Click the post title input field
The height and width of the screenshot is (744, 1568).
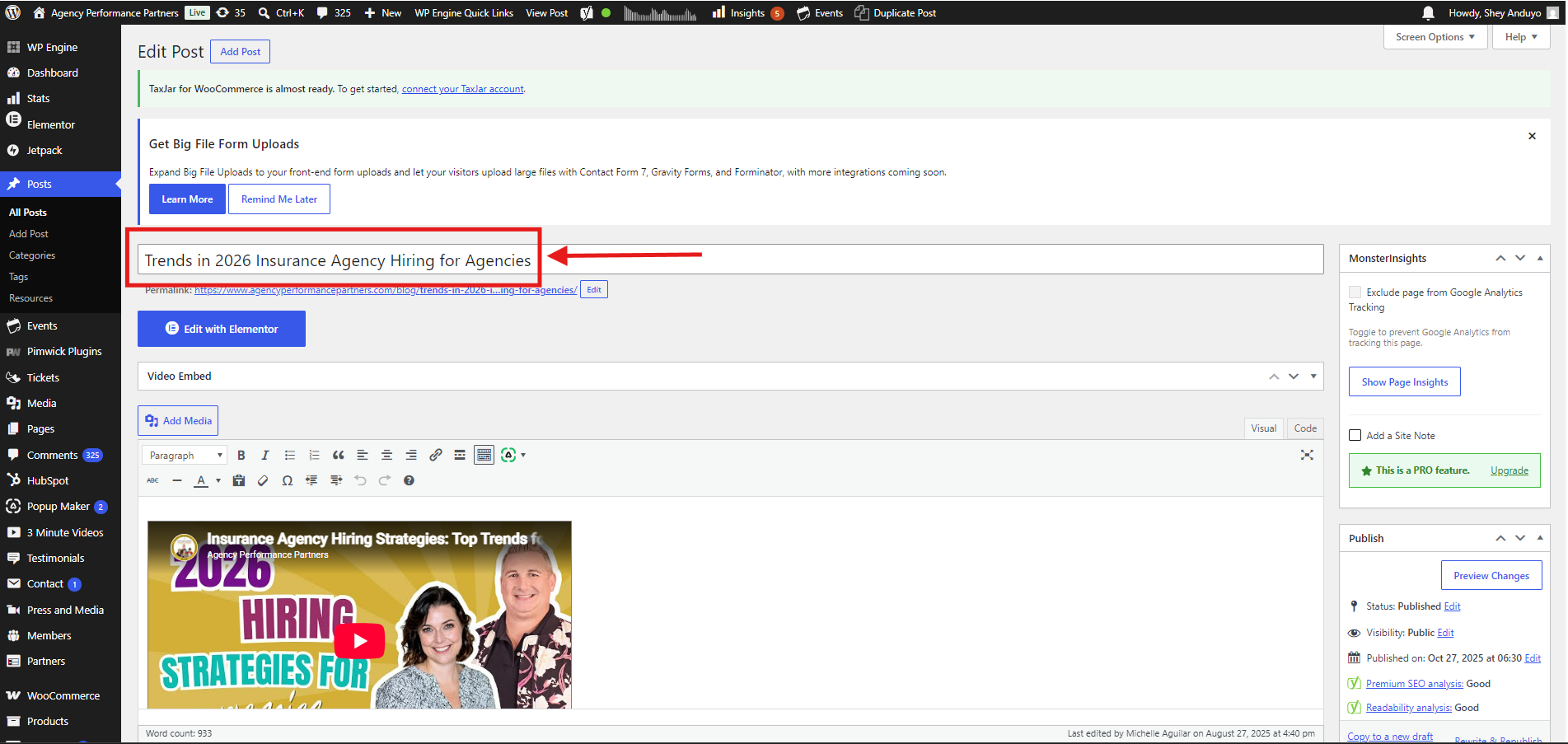tap(730, 260)
